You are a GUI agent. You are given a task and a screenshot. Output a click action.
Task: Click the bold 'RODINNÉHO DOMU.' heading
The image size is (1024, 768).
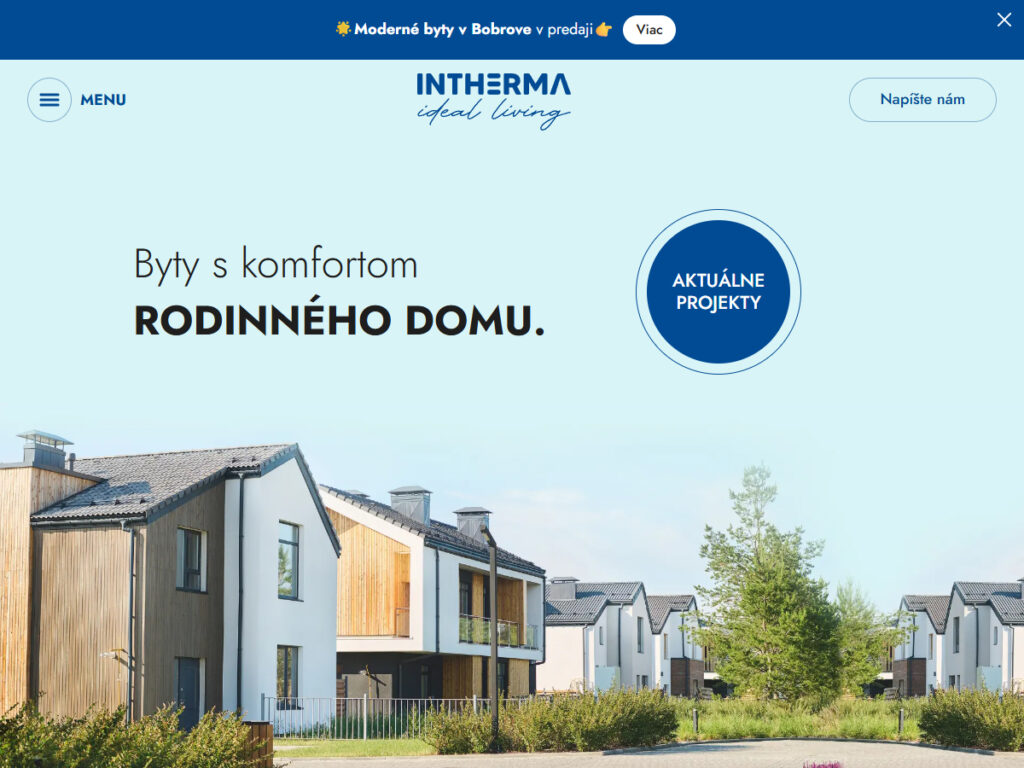tap(339, 321)
